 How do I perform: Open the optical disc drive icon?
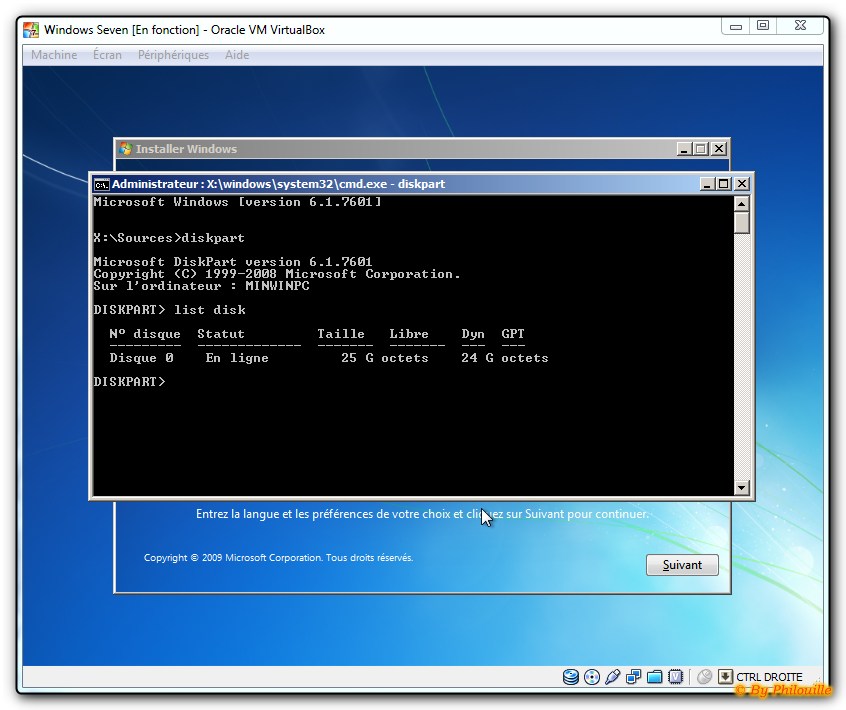pyautogui.click(x=592, y=677)
